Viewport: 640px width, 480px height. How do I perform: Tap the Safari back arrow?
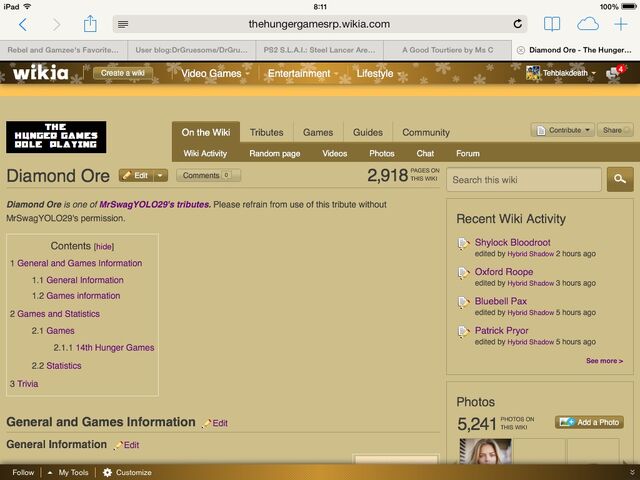tap(23, 24)
